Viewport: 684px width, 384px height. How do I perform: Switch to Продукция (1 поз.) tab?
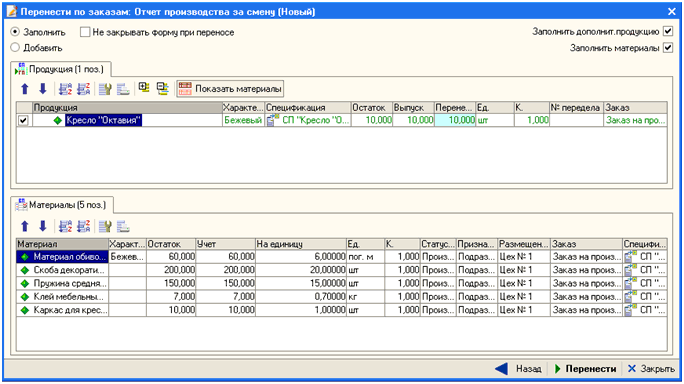pyautogui.click(x=61, y=69)
